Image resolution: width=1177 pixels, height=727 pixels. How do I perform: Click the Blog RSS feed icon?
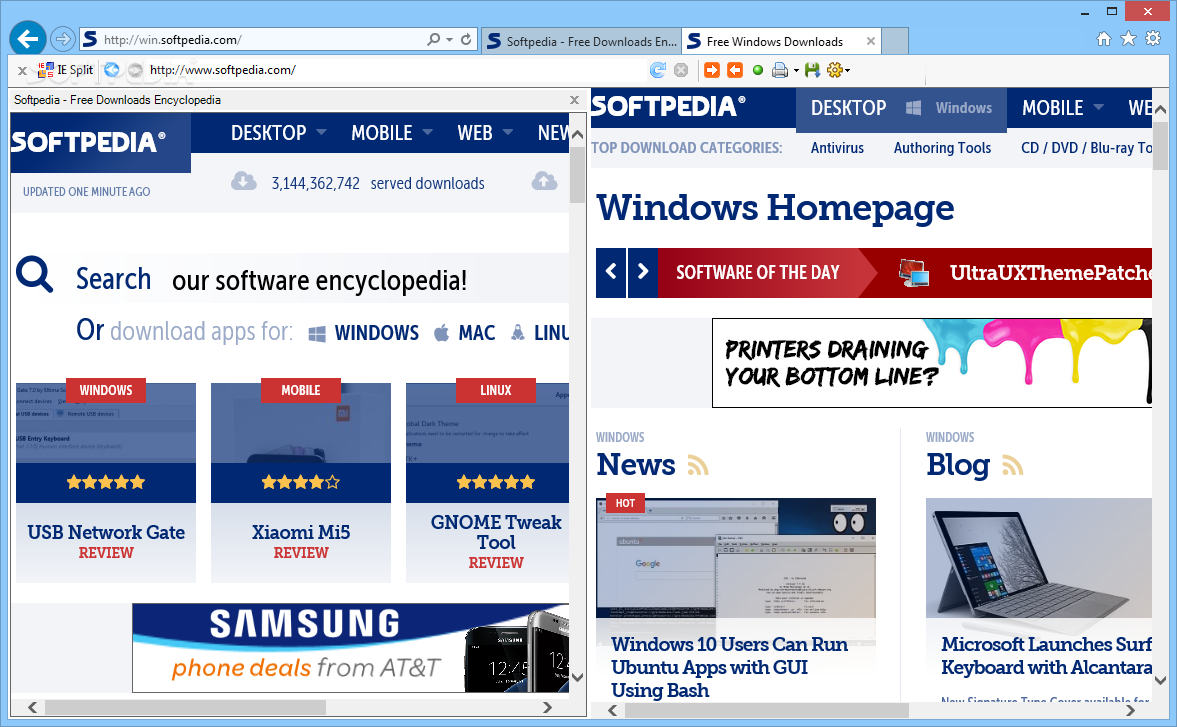pos(1013,465)
